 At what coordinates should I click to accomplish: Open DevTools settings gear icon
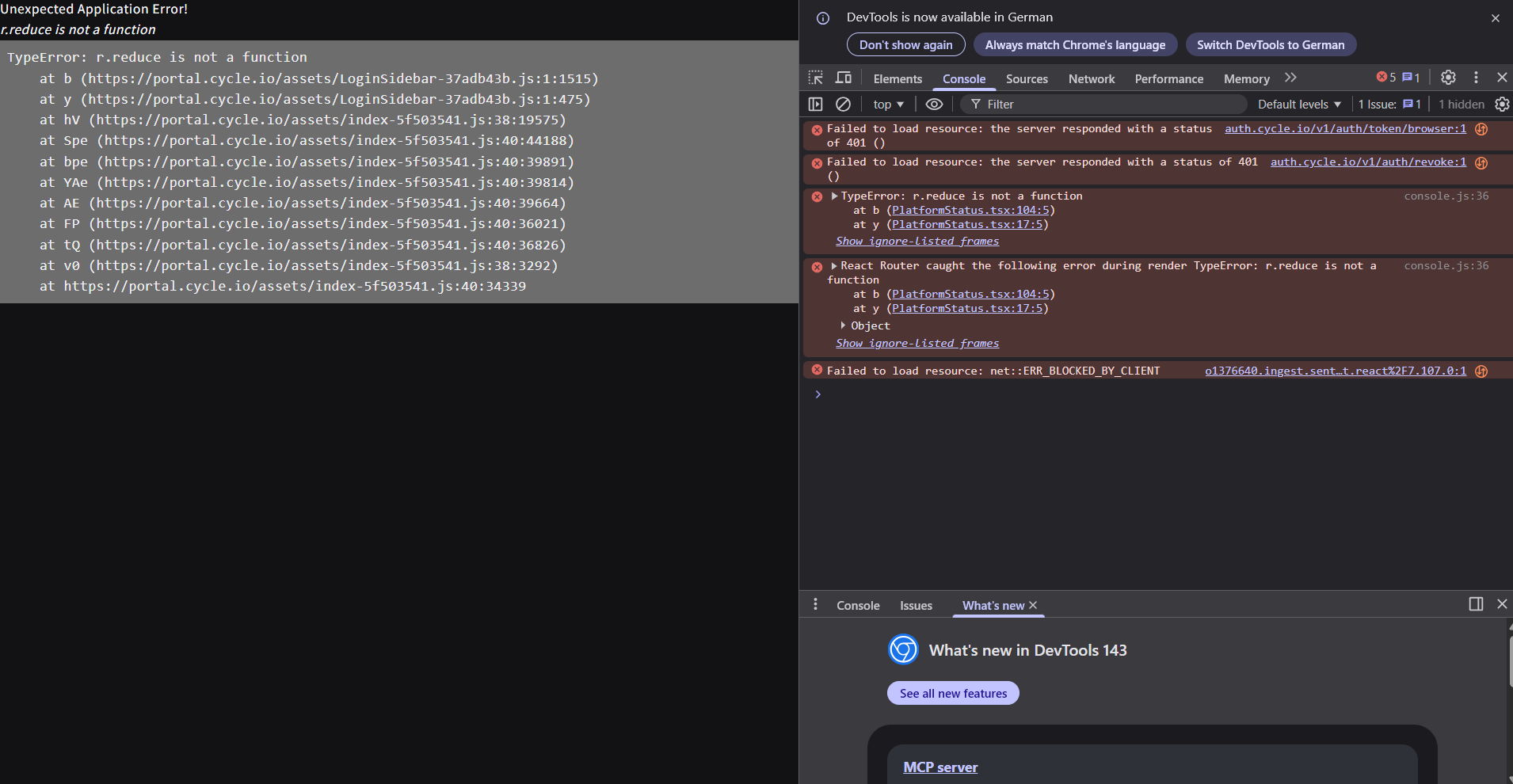(1448, 78)
